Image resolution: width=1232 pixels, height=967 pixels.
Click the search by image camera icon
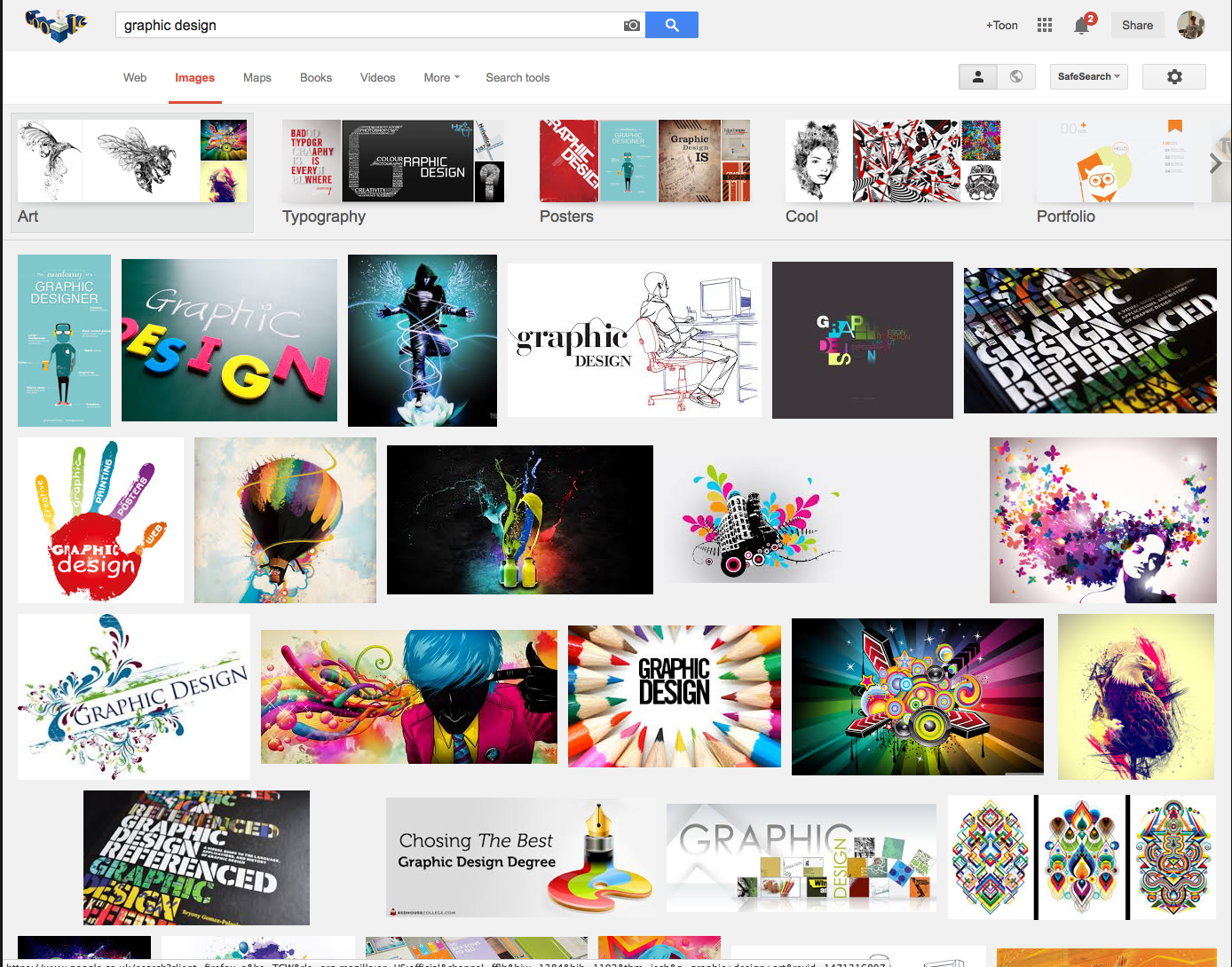(632, 25)
